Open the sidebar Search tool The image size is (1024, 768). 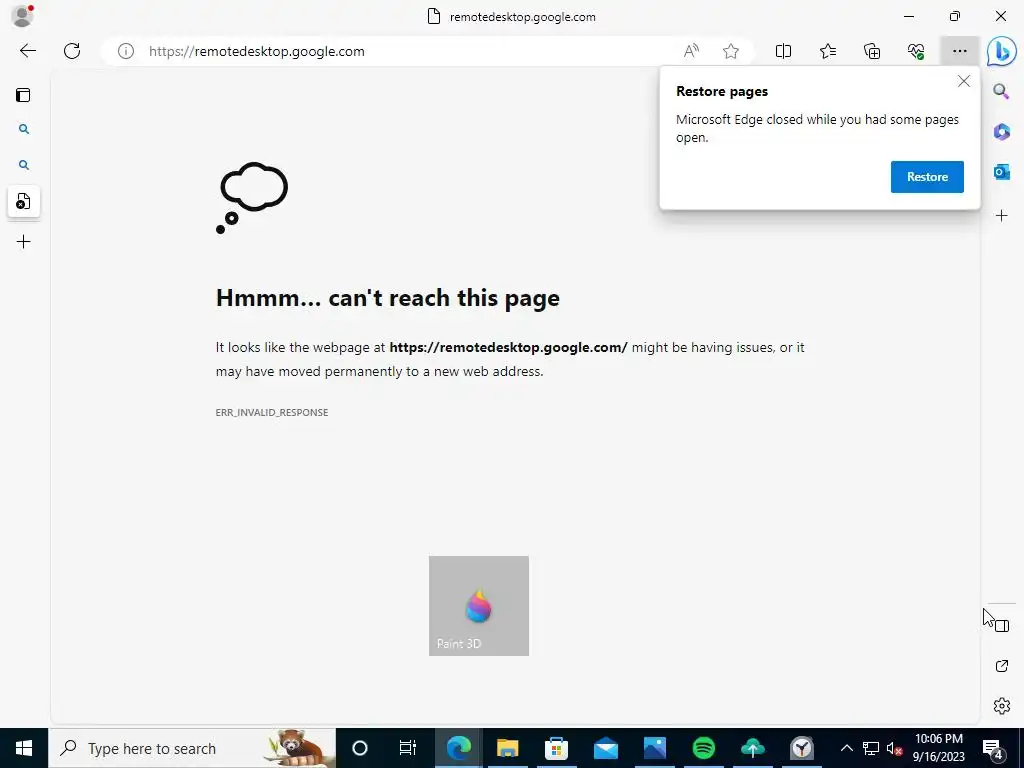(1001, 91)
